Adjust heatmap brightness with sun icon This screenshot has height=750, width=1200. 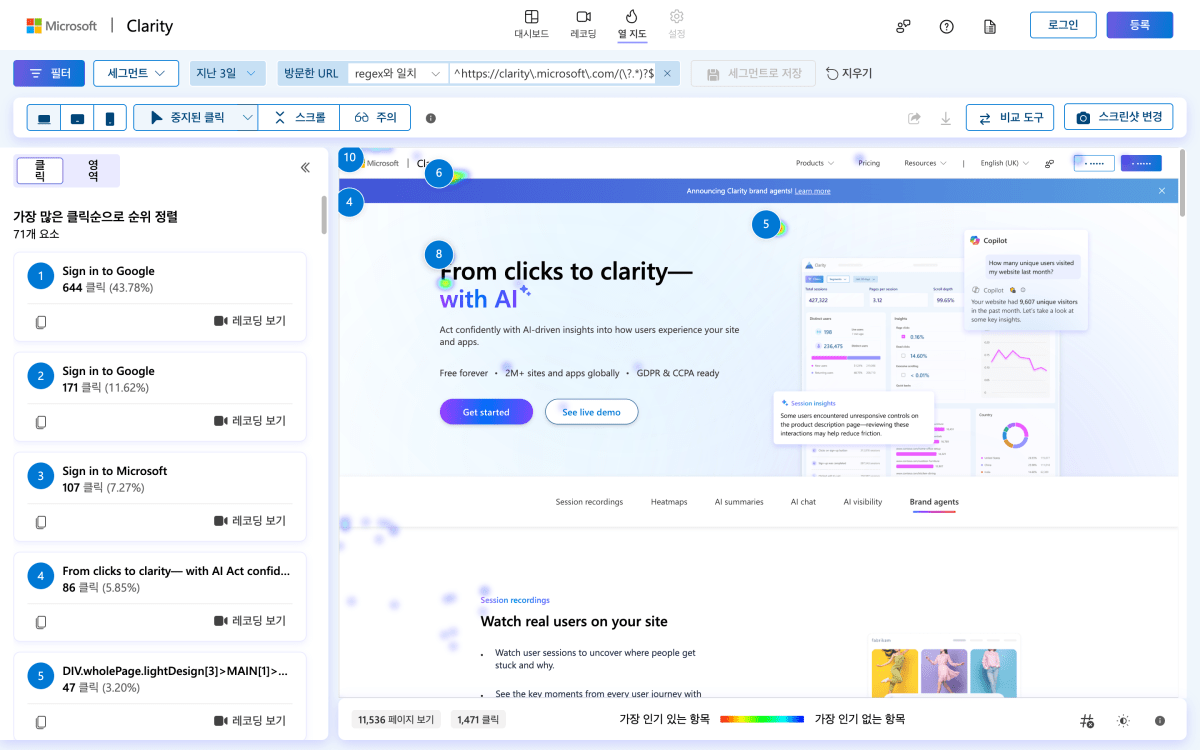[1123, 720]
